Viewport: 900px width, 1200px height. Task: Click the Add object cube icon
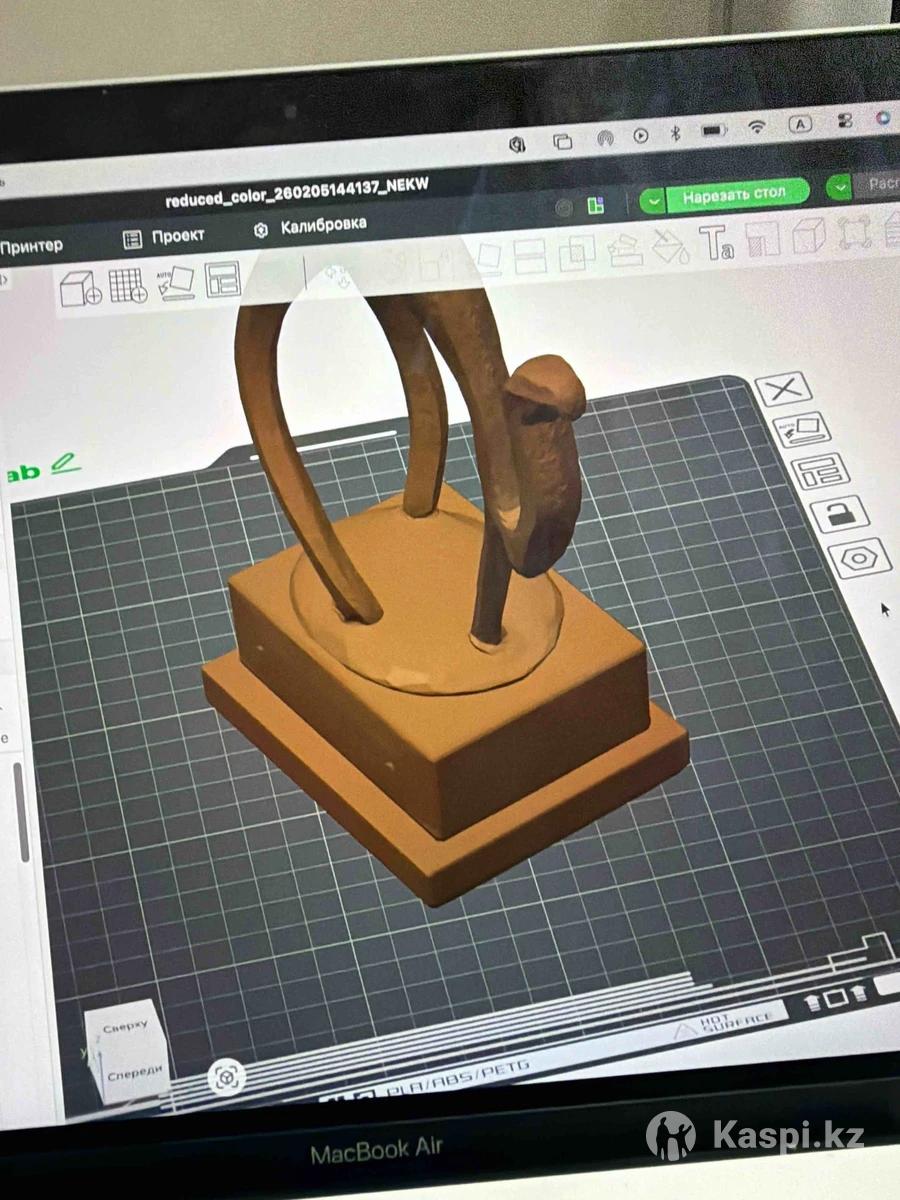(80, 289)
